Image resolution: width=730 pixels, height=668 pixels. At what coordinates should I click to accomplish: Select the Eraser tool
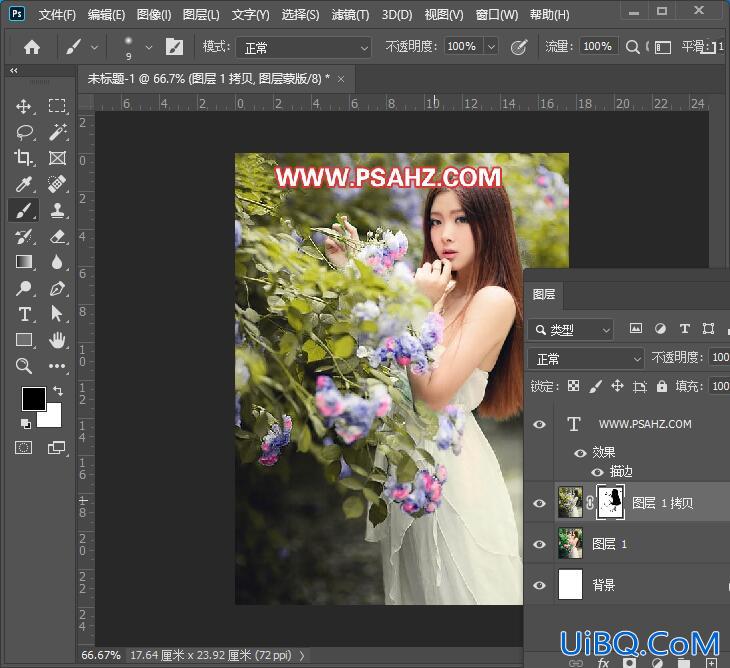pyautogui.click(x=57, y=236)
